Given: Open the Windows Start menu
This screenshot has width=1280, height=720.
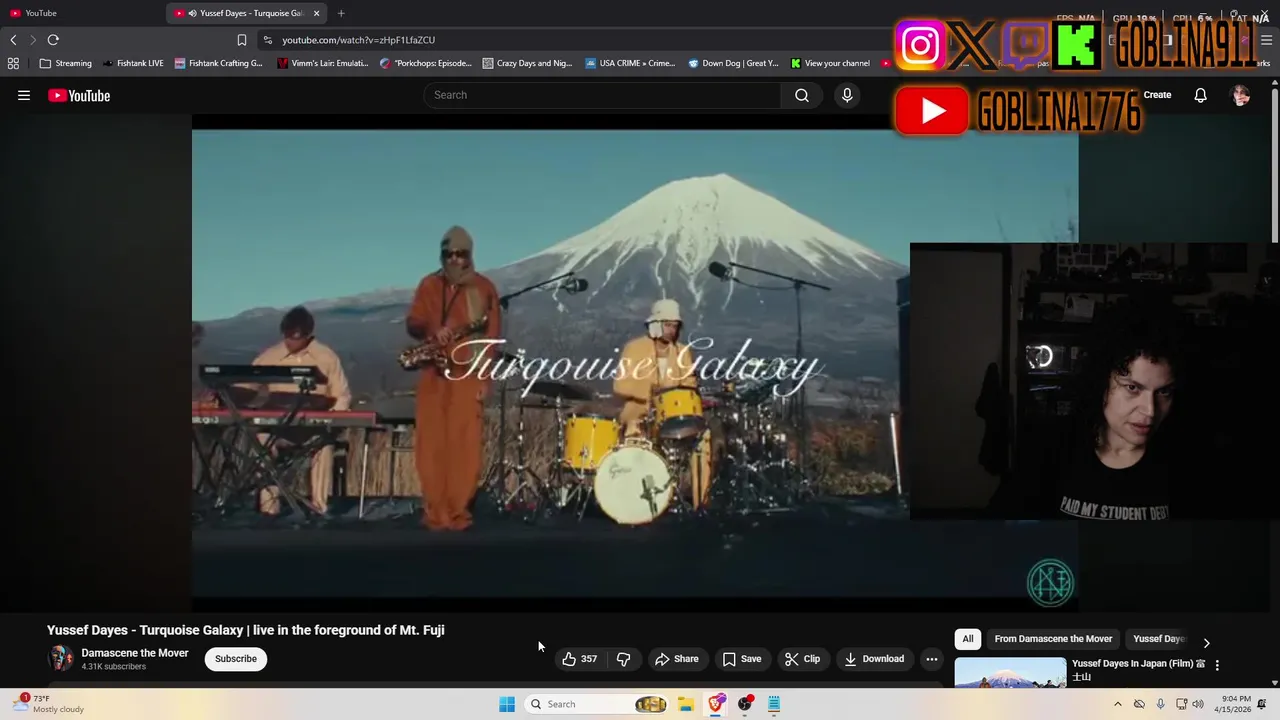Looking at the screenshot, I should coord(507,704).
